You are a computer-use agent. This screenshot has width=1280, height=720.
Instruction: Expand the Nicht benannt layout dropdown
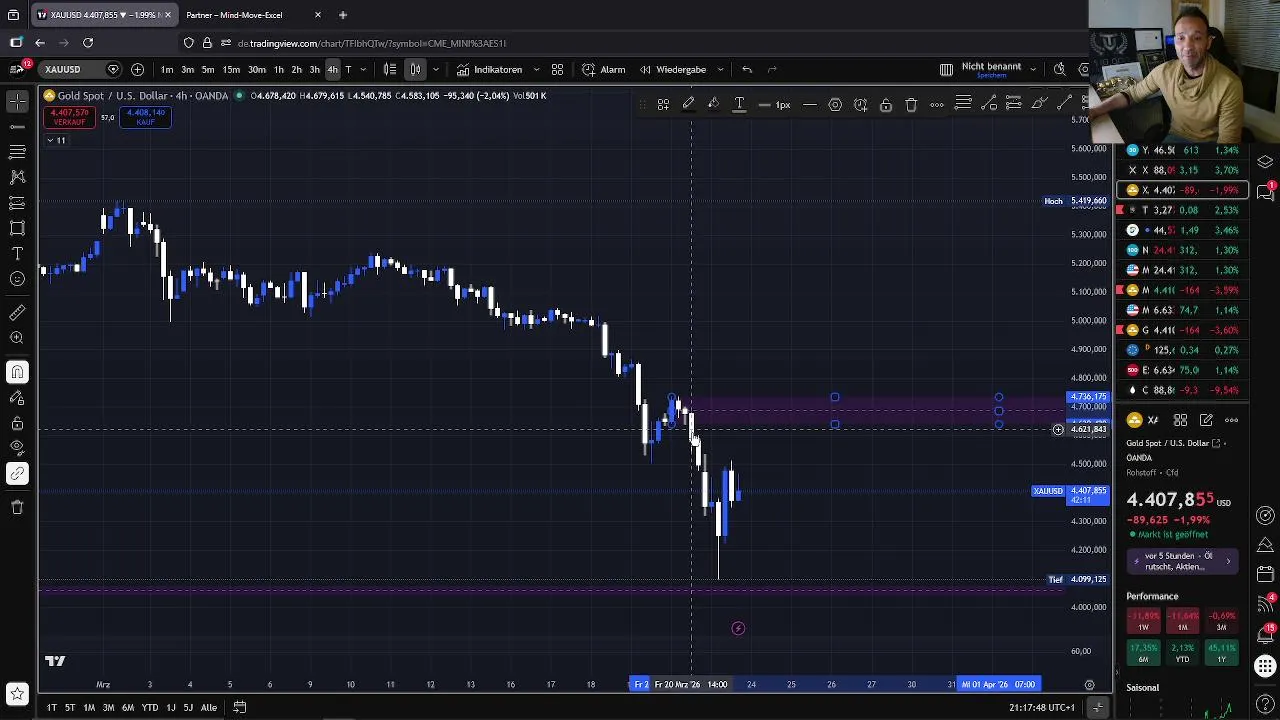(x=1032, y=69)
